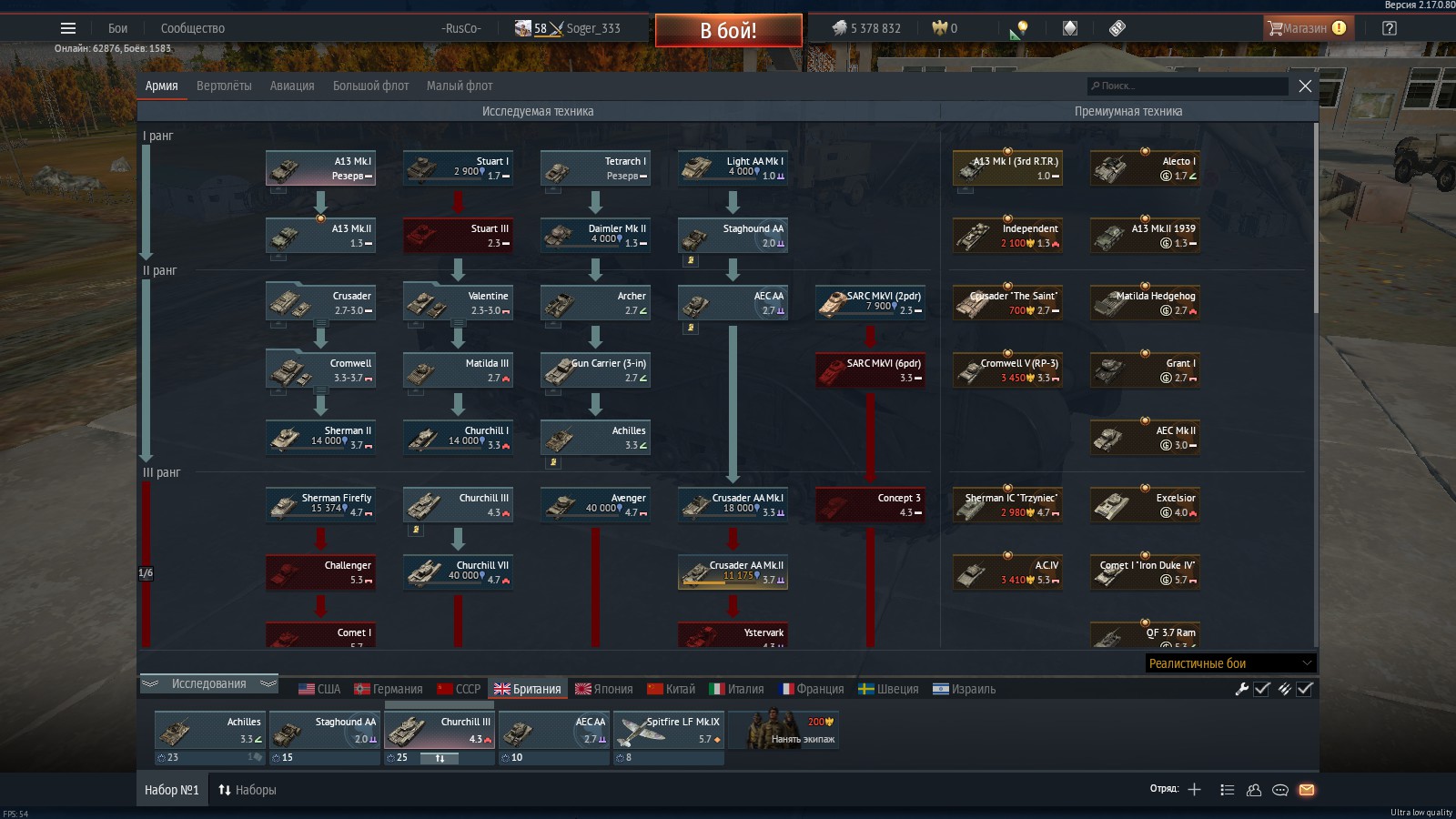
Task: Switch to the Малый флот tab
Action: click(460, 86)
